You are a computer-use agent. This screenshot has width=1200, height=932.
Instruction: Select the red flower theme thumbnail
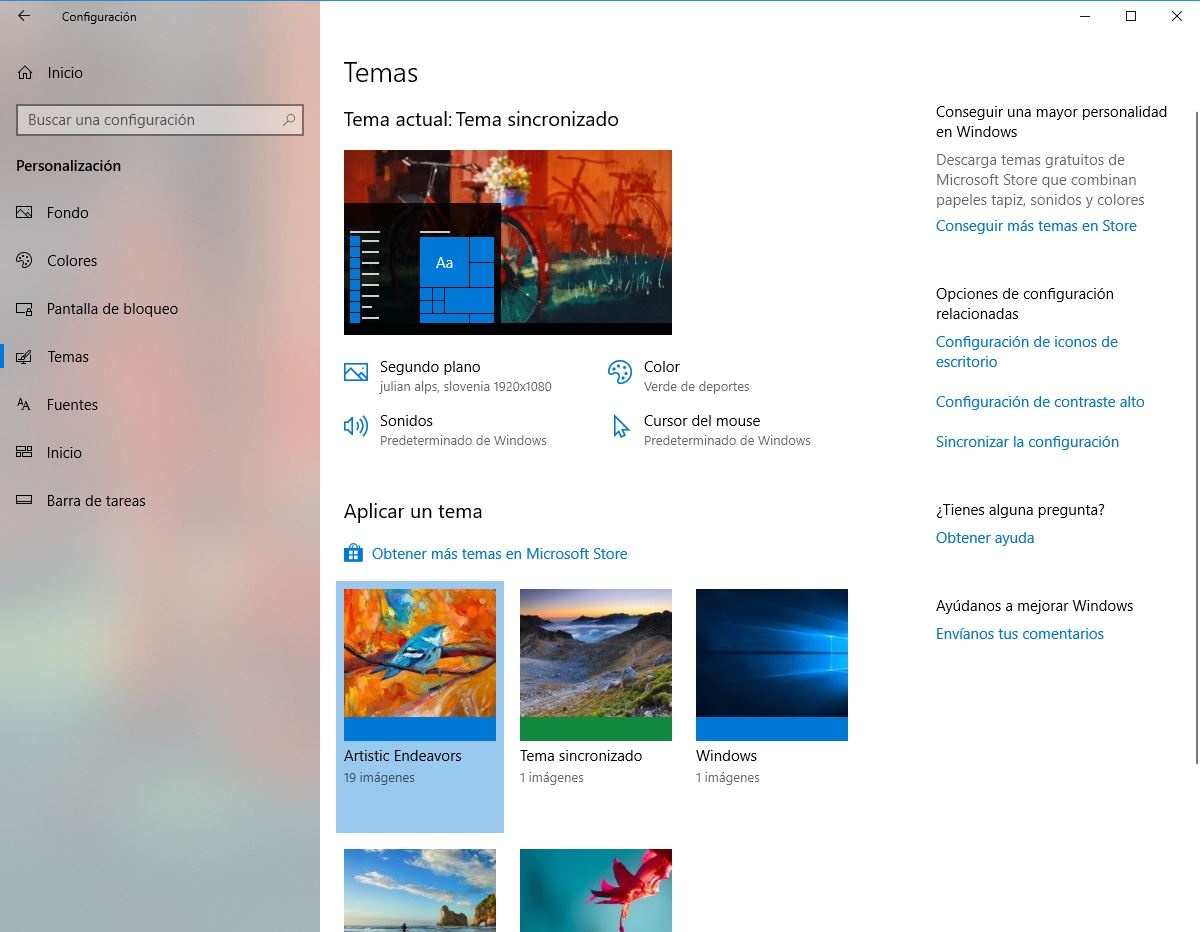pos(596,890)
